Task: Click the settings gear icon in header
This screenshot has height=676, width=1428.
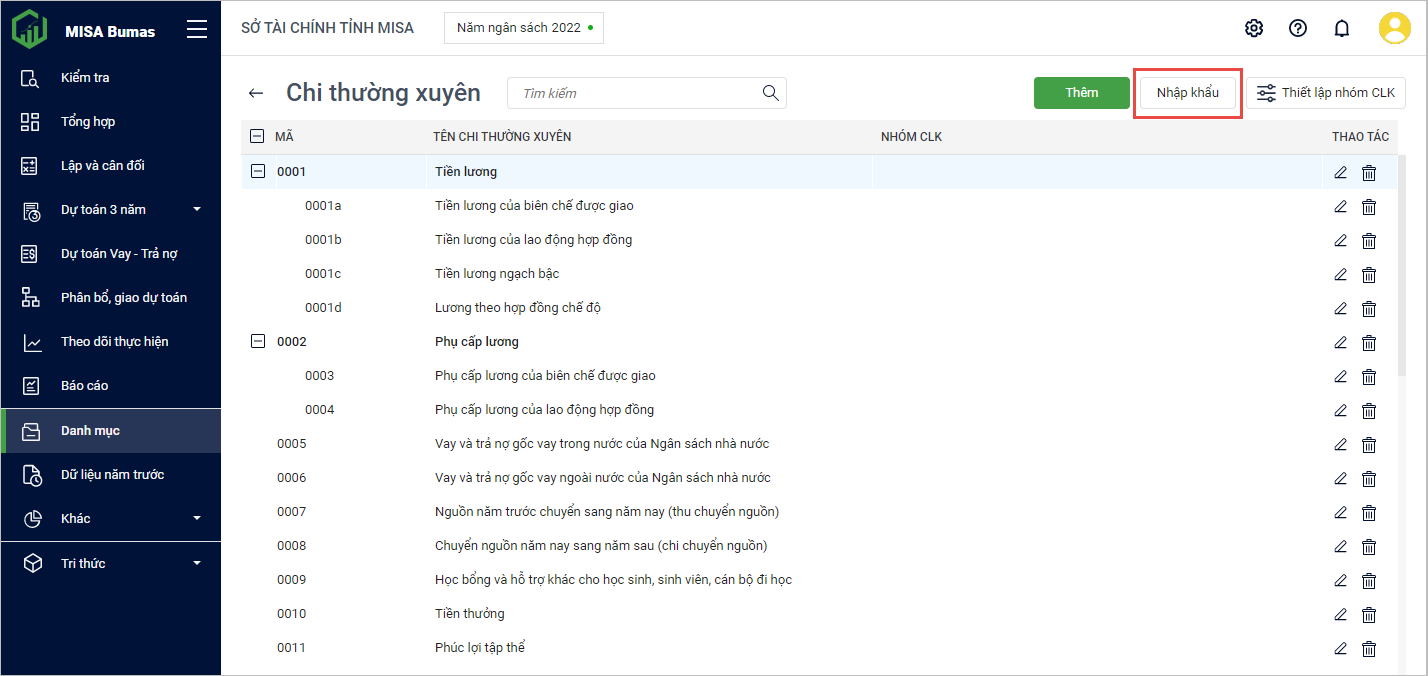Action: tap(1253, 28)
